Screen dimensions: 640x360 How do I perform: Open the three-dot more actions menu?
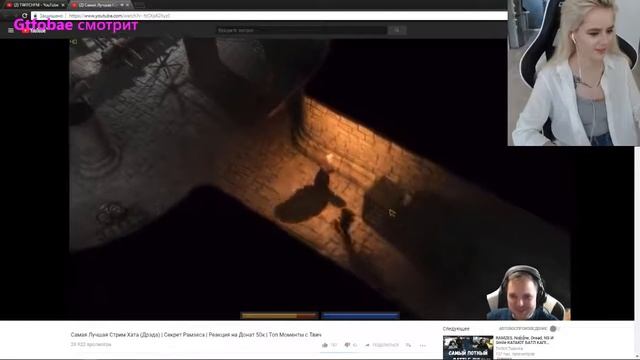423,346
